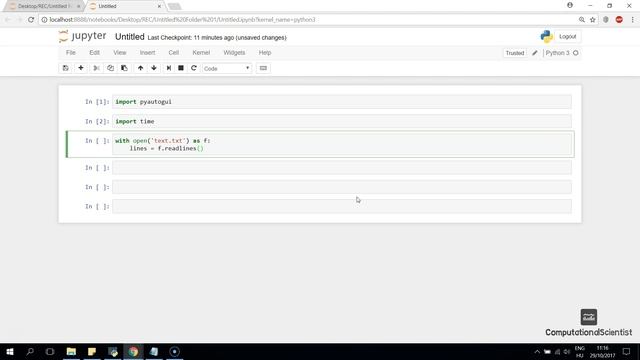Open Task View on the taskbar
Image resolution: width=640 pixels, height=360 pixels.
coord(50,351)
